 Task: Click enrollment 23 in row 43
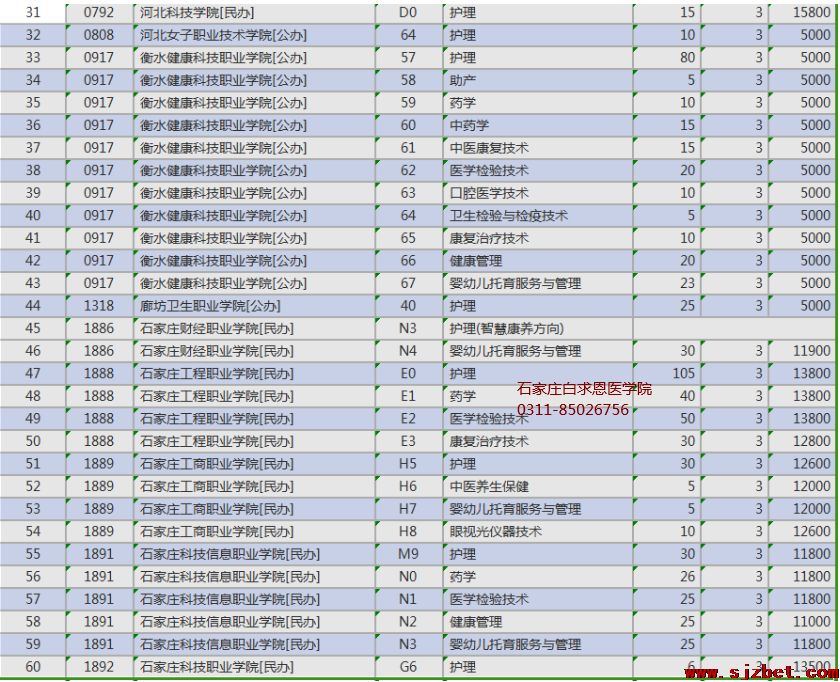pyautogui.click(x=666, y=283)
